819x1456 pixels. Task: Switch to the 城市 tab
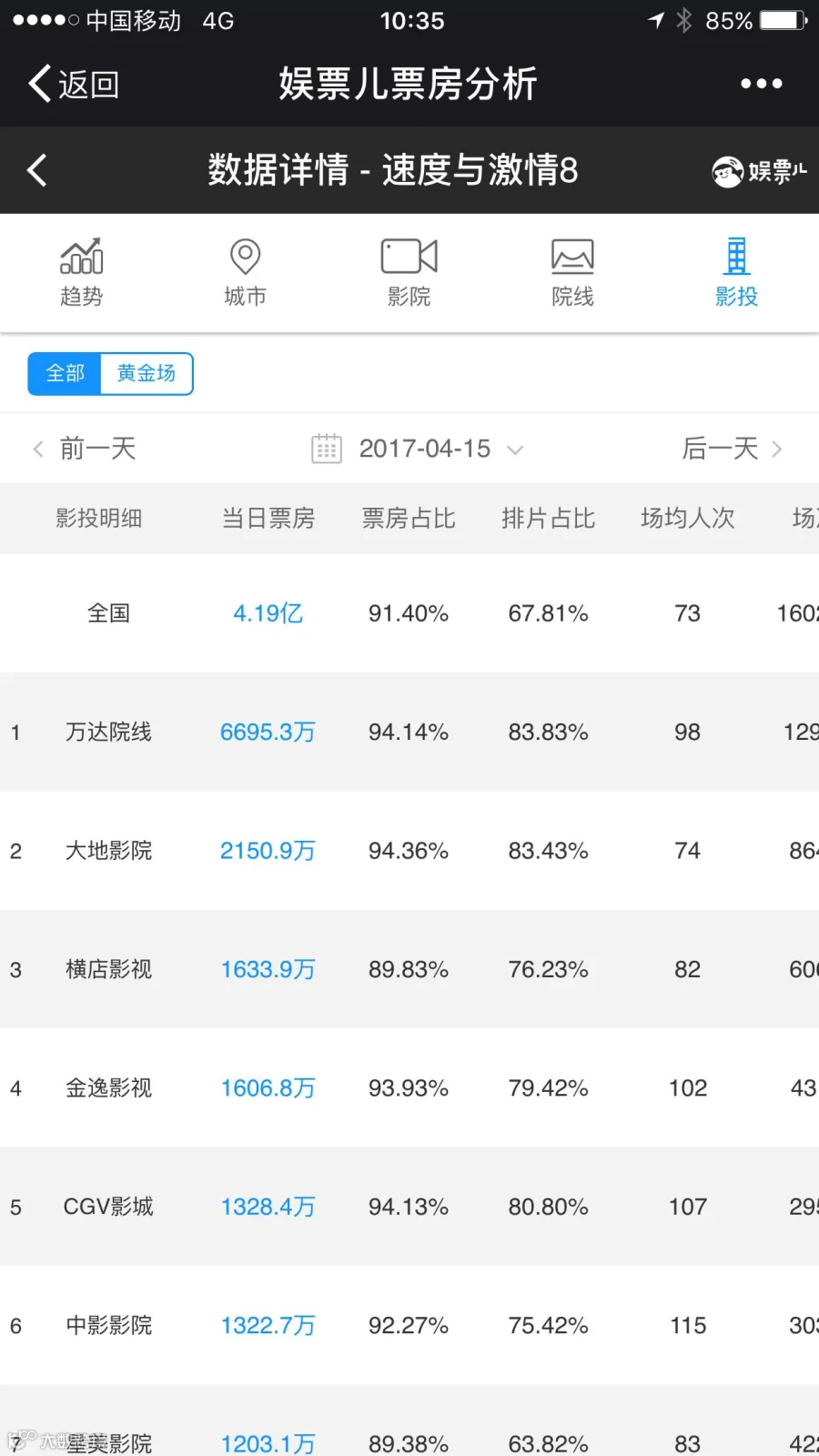click(x=245, y=272)
